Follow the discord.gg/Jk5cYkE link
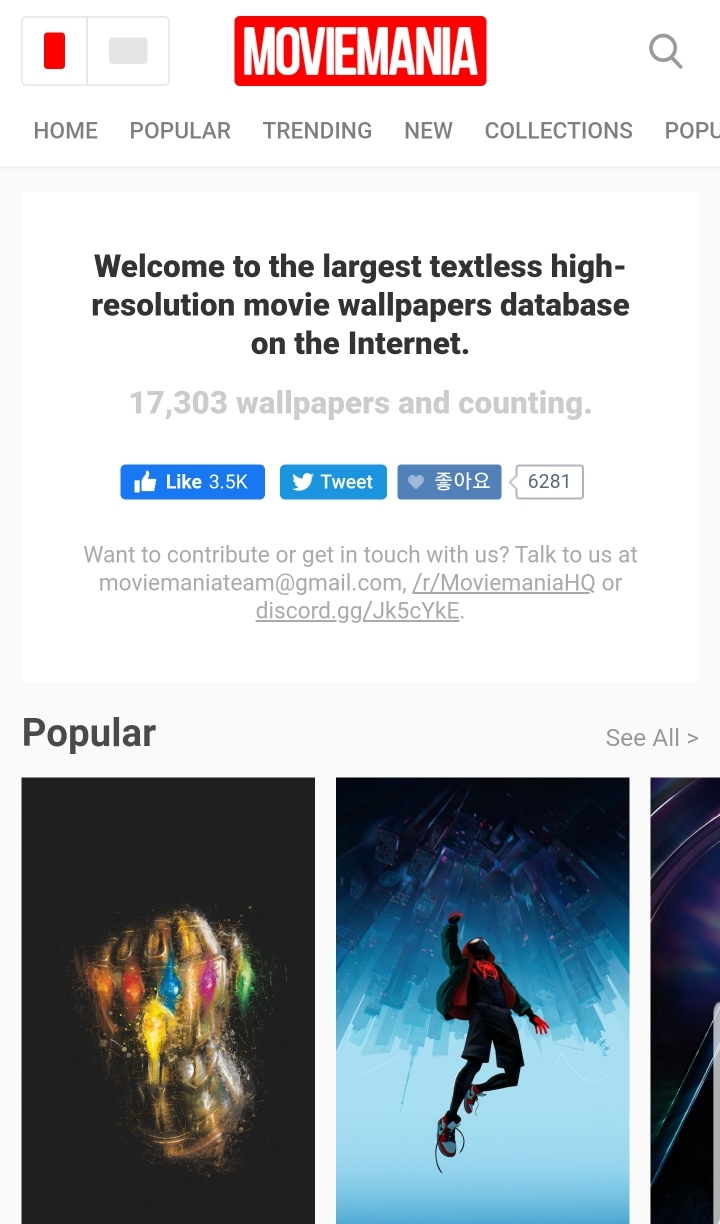The height and width of the screenshot is (1224, 720). click(x=359, y=611)
